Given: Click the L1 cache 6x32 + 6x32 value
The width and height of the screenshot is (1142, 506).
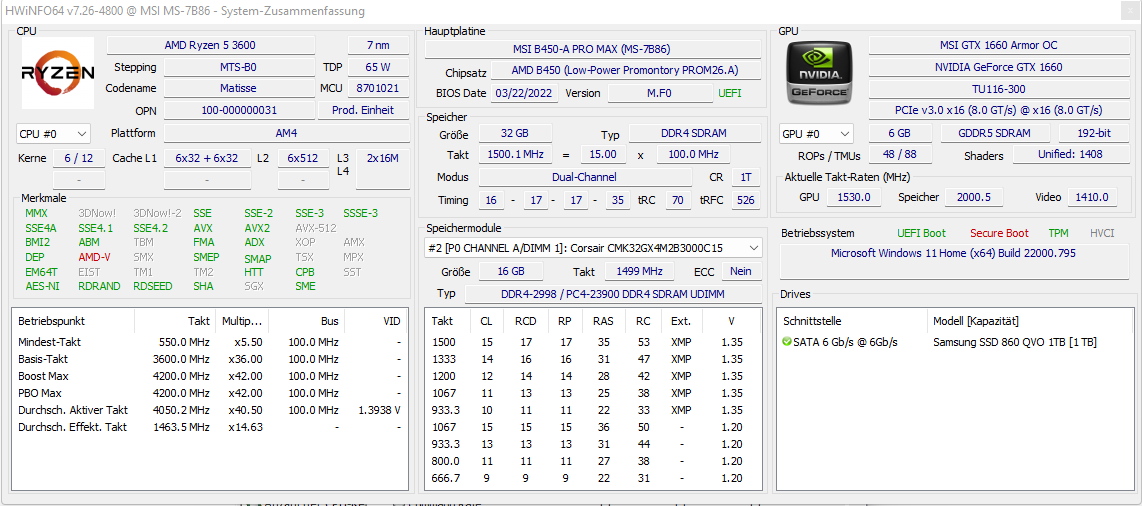Looking at the screenshot, I should tap(207, 158).
